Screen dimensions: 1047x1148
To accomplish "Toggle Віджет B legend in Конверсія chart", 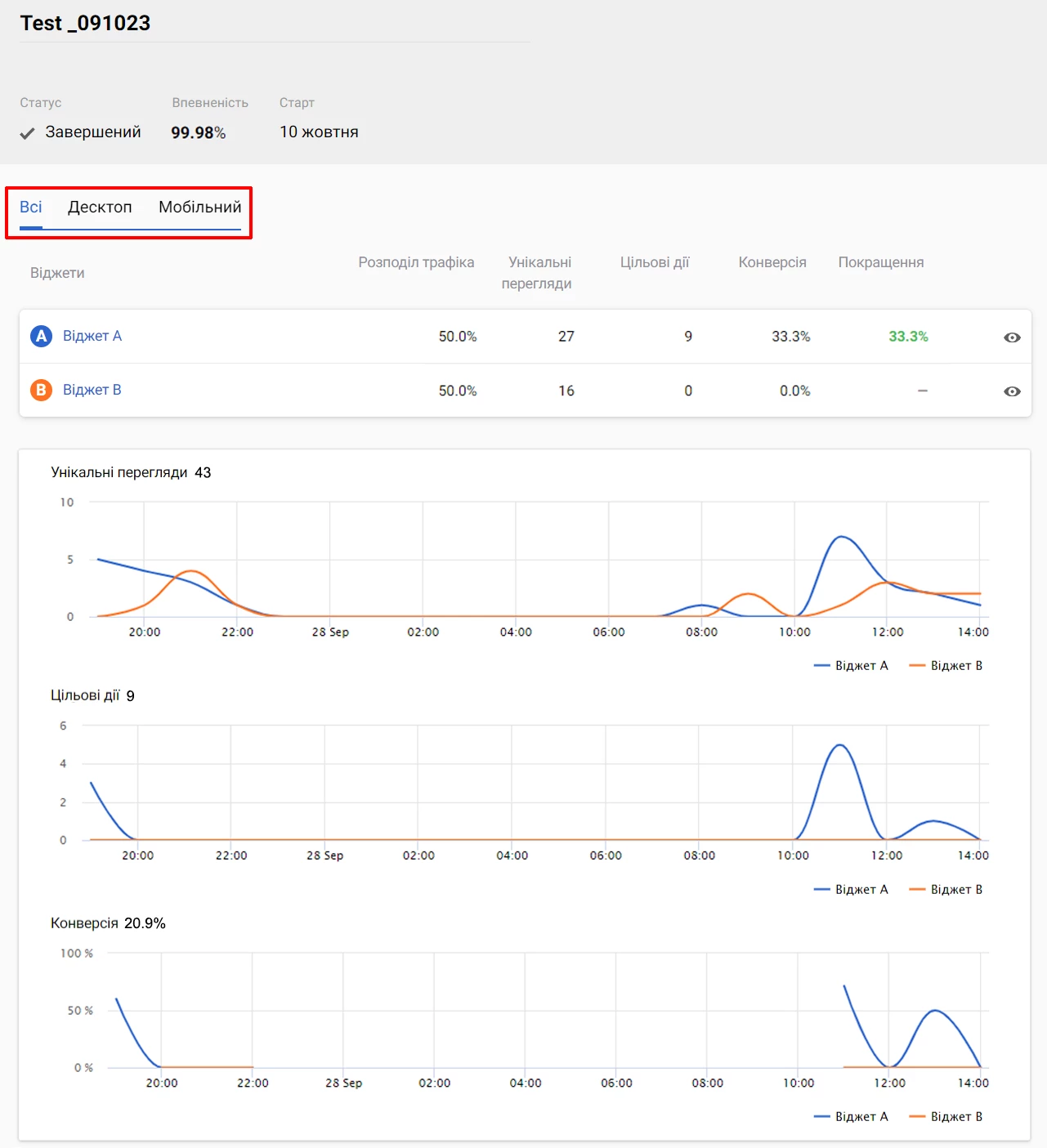I will (946, 1117).
